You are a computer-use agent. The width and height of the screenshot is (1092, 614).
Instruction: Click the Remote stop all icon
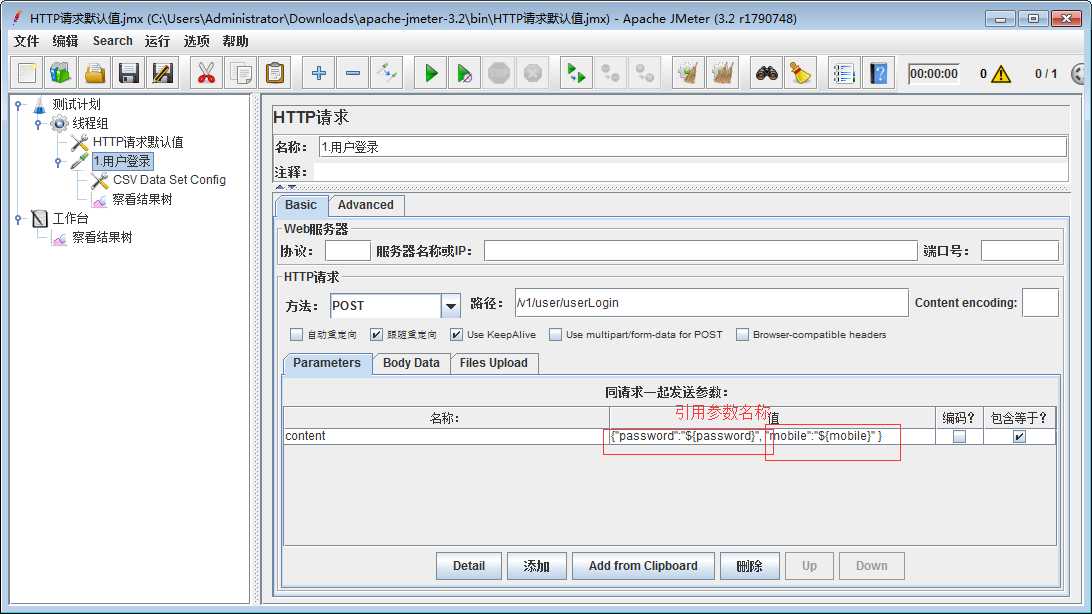(610, 73)
